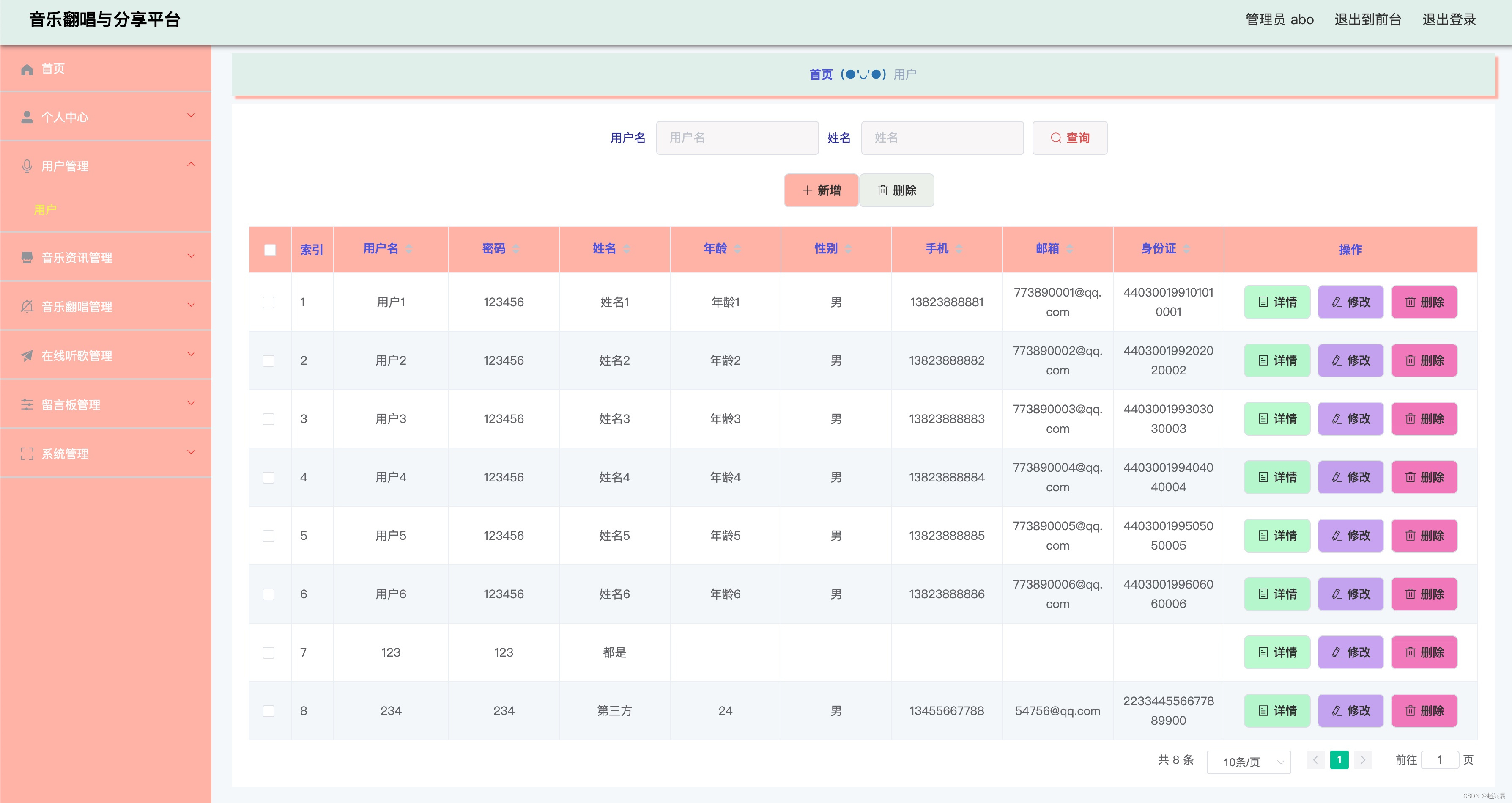Click page number 1 in pagination
Image resolution: width=1512 pixels, height=803 pixels.
click(x=1339, y=760)
